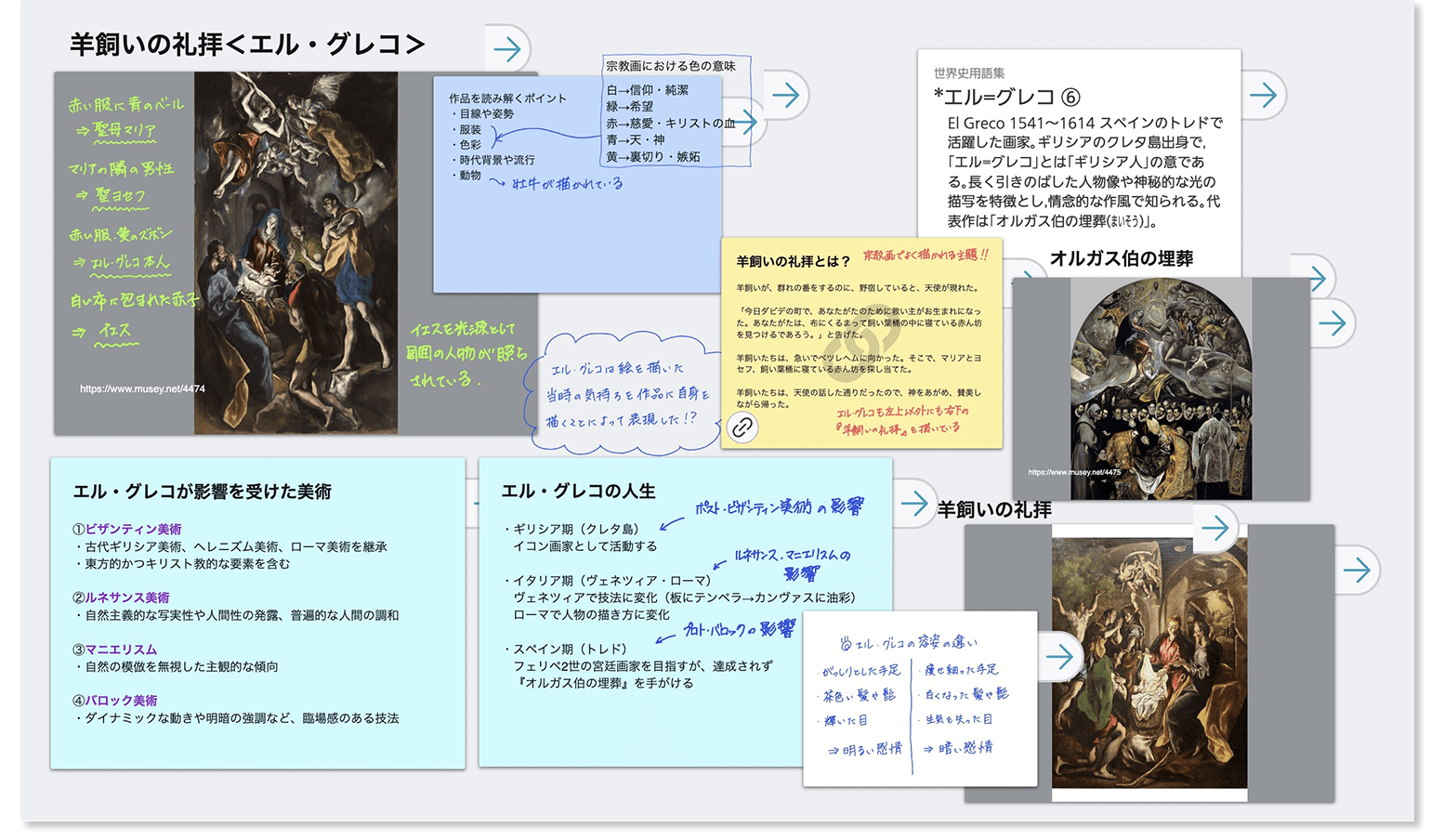The height and width of the screenshot is (840, 1431).
Task: Open the link icon on the yellow 羊飼いの礼拝とは？ card
Action: click(x=742, y=427)
